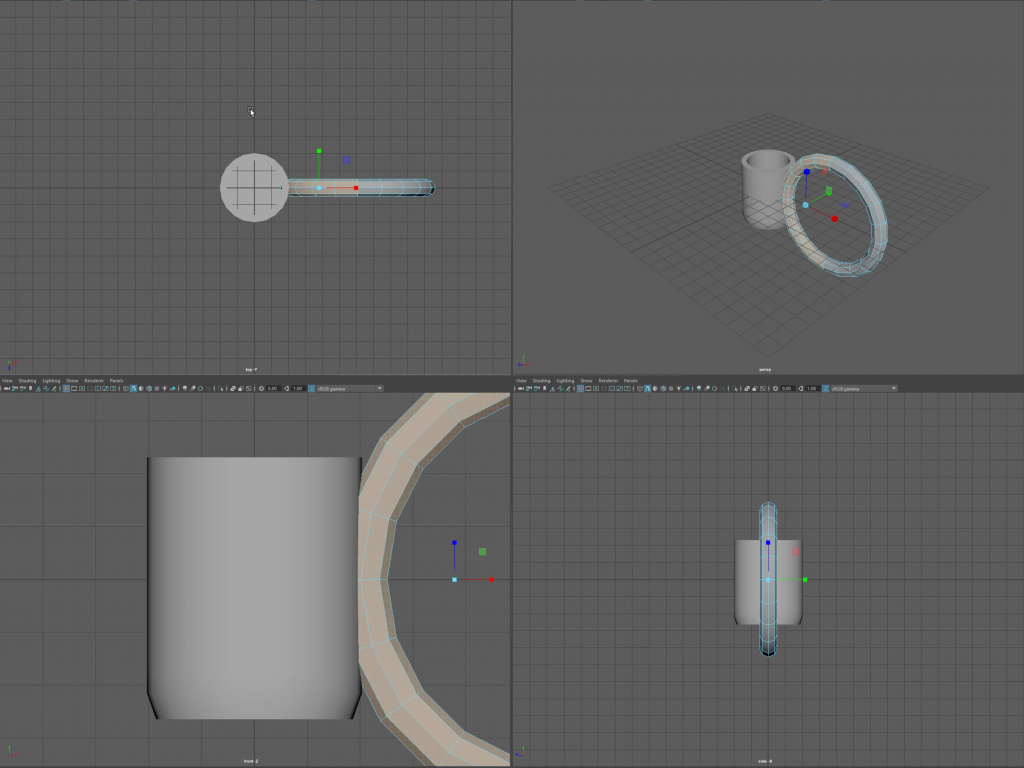Open Shading menu in the front panel

(x=27, y=381)
